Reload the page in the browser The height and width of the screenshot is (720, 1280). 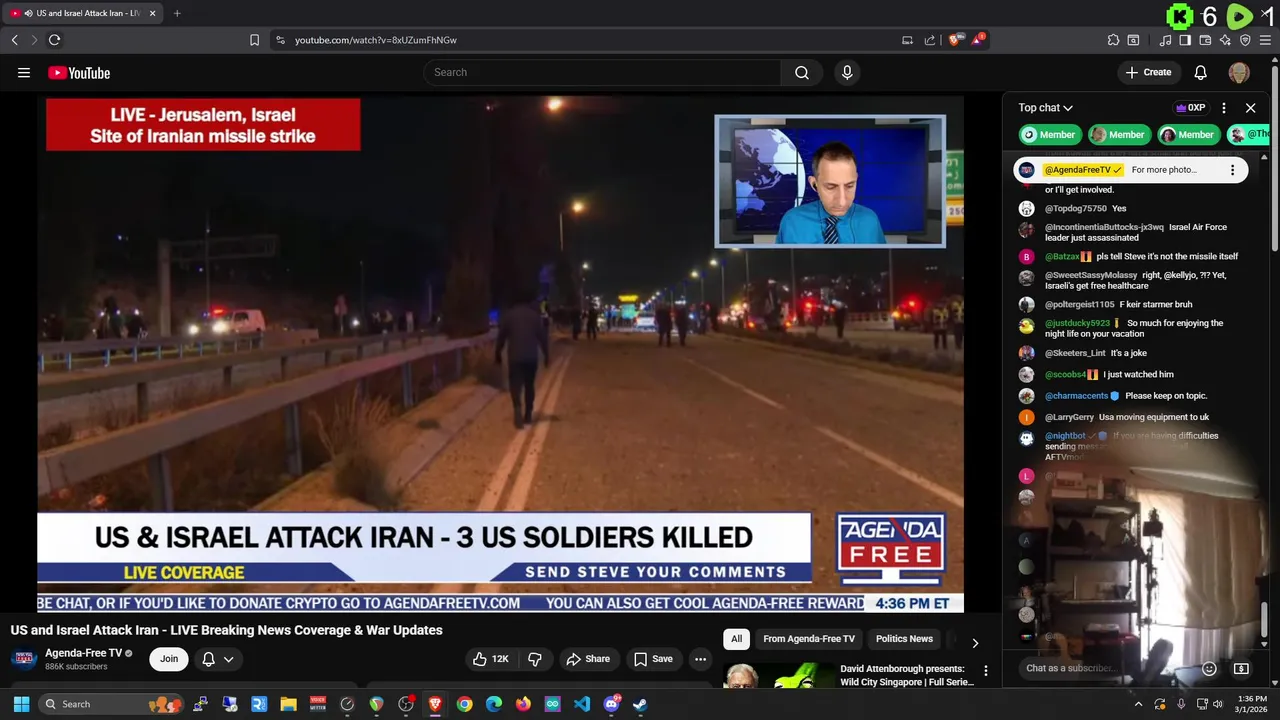click(54, 40)
